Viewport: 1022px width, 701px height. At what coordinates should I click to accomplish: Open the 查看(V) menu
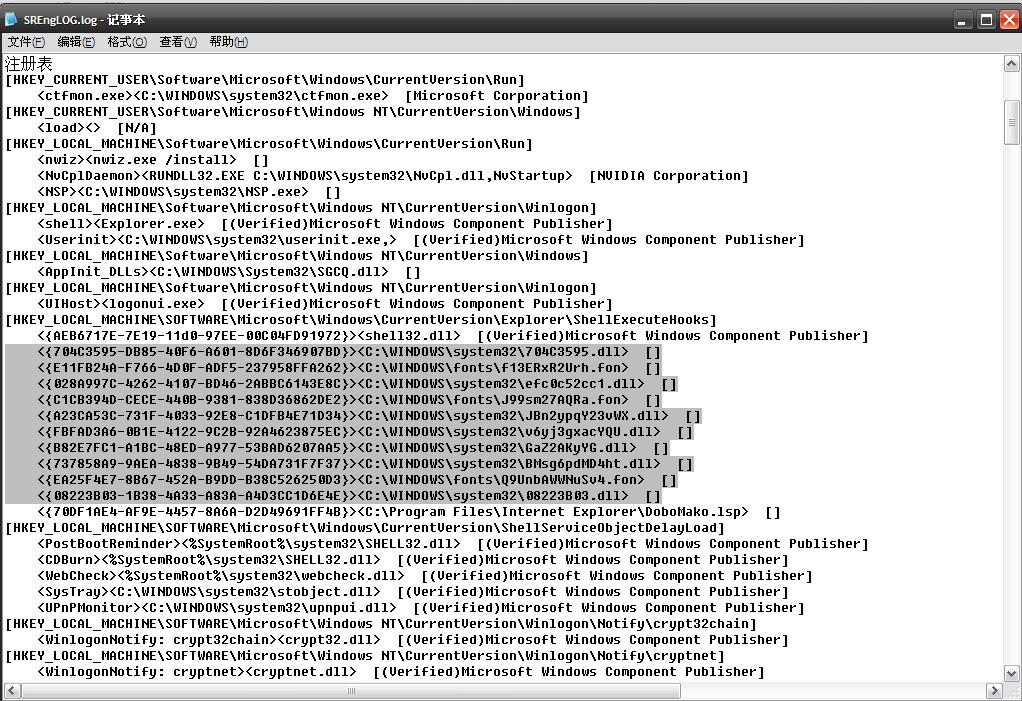[178, 42]
